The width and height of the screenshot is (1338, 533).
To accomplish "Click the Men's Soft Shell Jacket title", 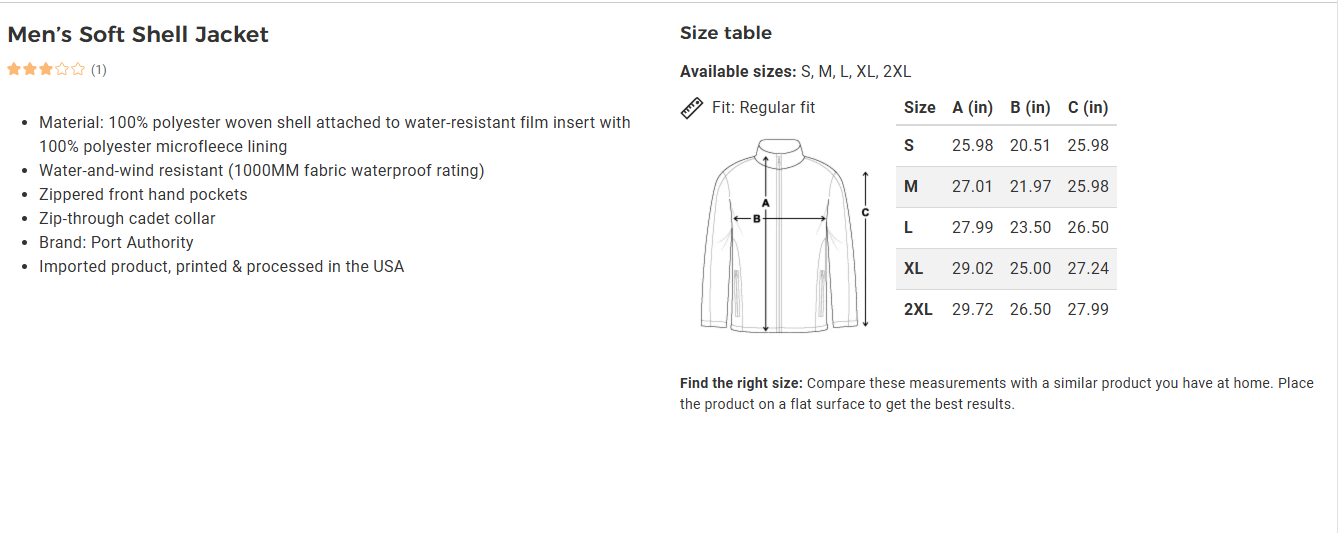I will (x=138, y=35).
